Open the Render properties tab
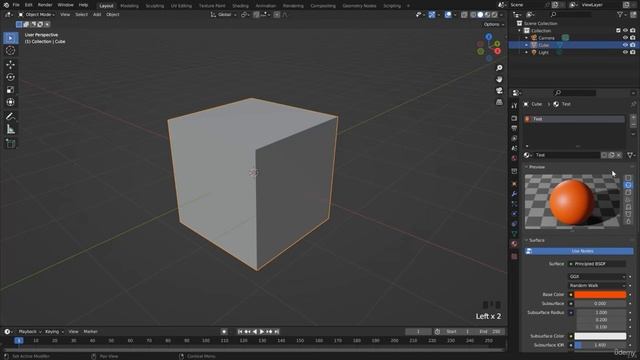640x360 pixels. (514, 118)
